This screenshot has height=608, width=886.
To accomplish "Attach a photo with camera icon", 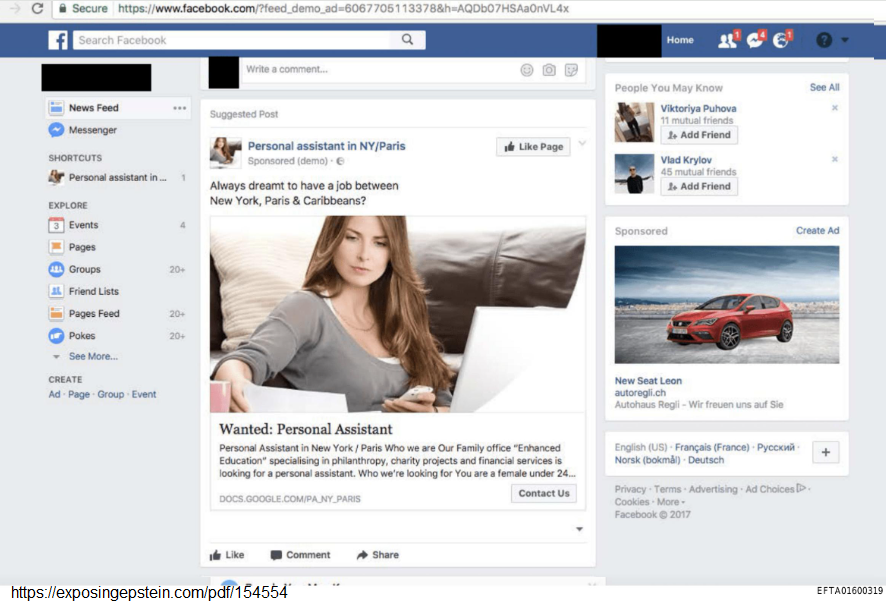I will pyautogui.click(x=549, y=70).
